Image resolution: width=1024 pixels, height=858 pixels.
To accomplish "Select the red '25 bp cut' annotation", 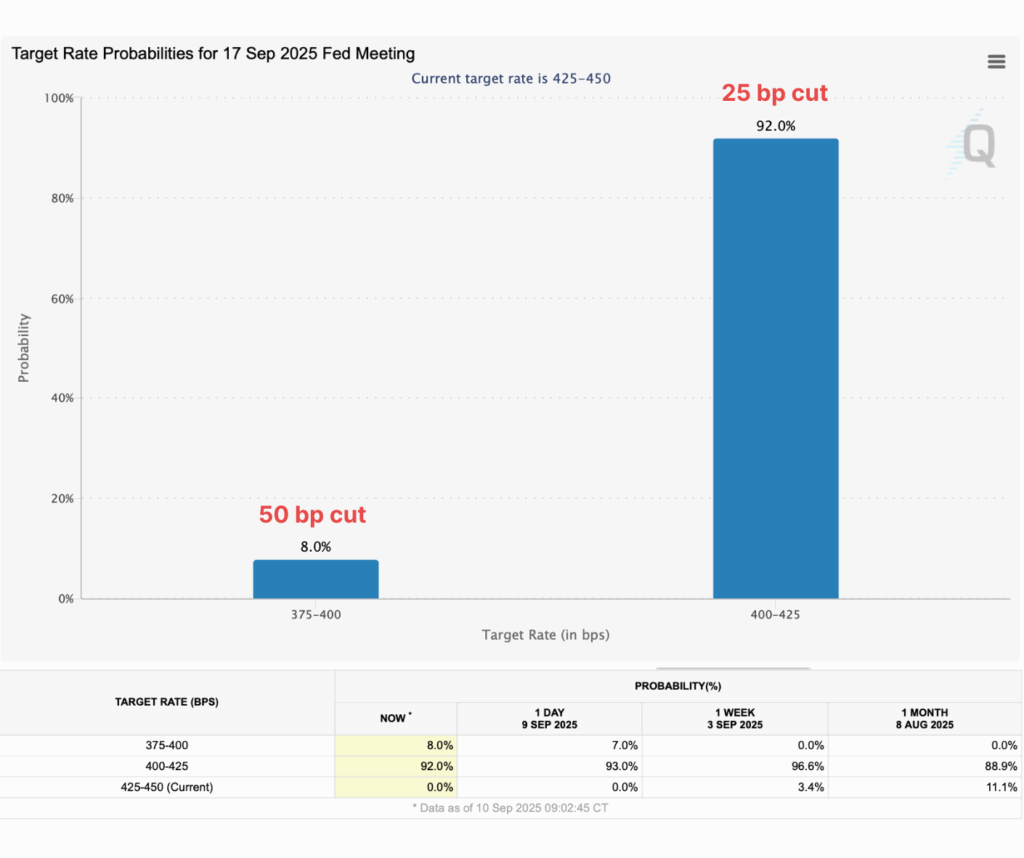I will (x=775, y=94).
